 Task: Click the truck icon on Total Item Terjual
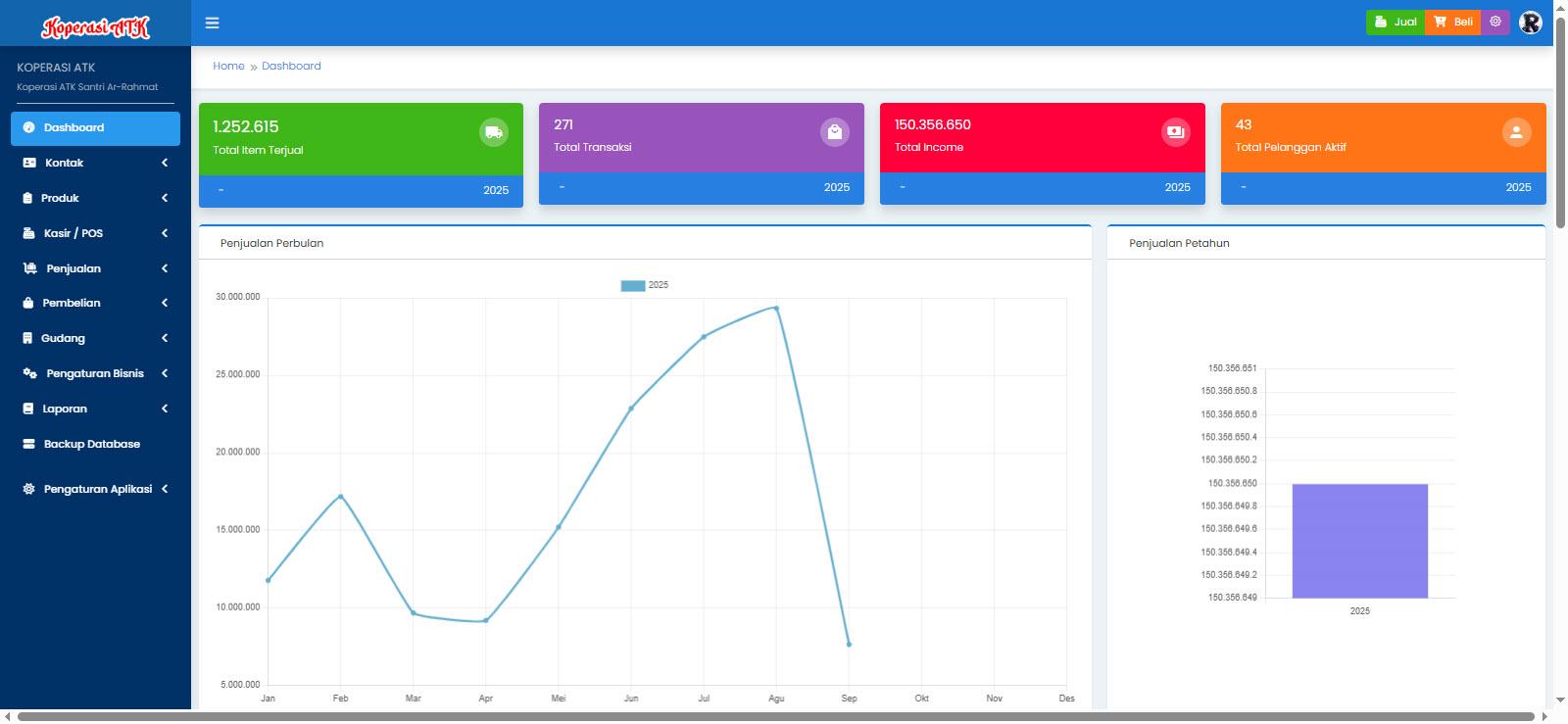click(493, 132)
